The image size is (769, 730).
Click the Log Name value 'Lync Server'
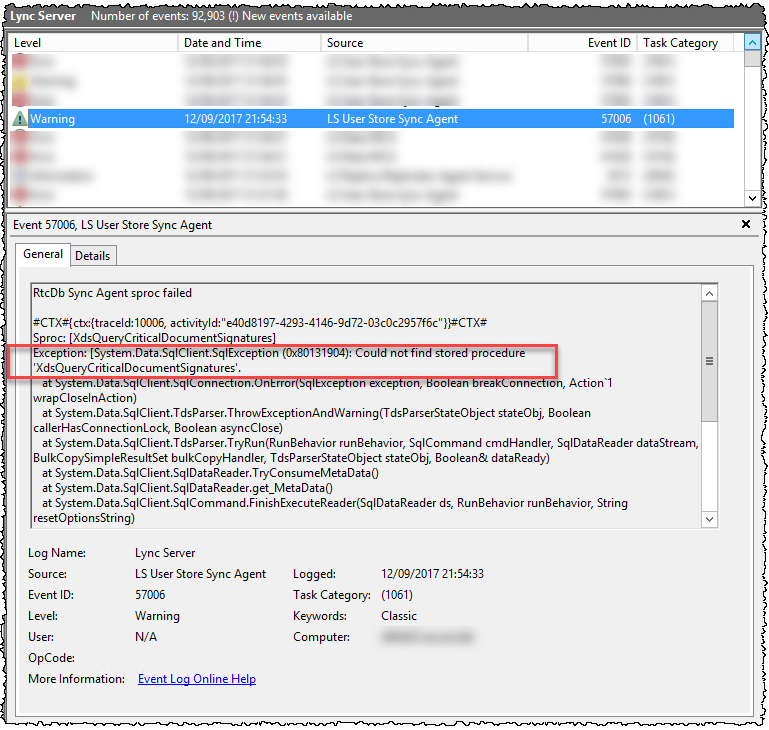(165, 553)
